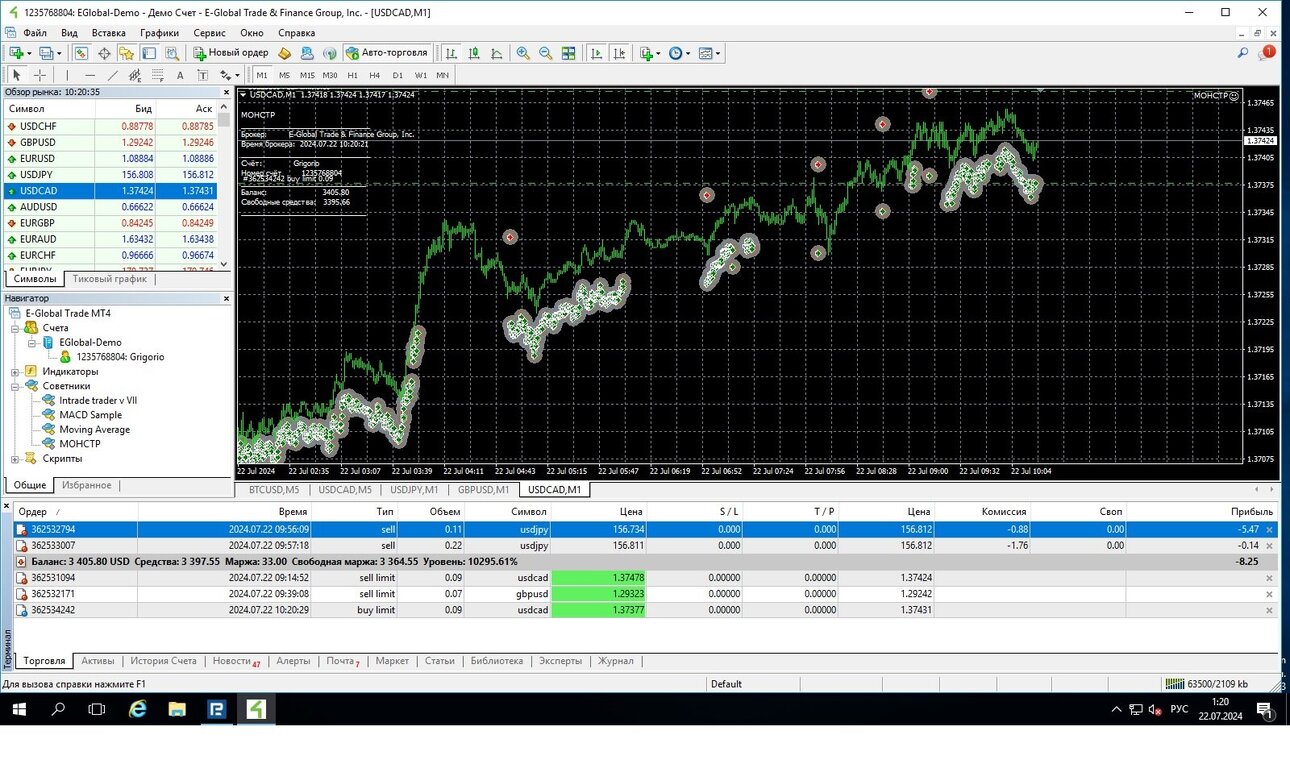Switch timeframe to H1
Viewport: 1290px width, 764px height.
pos(352,75)
